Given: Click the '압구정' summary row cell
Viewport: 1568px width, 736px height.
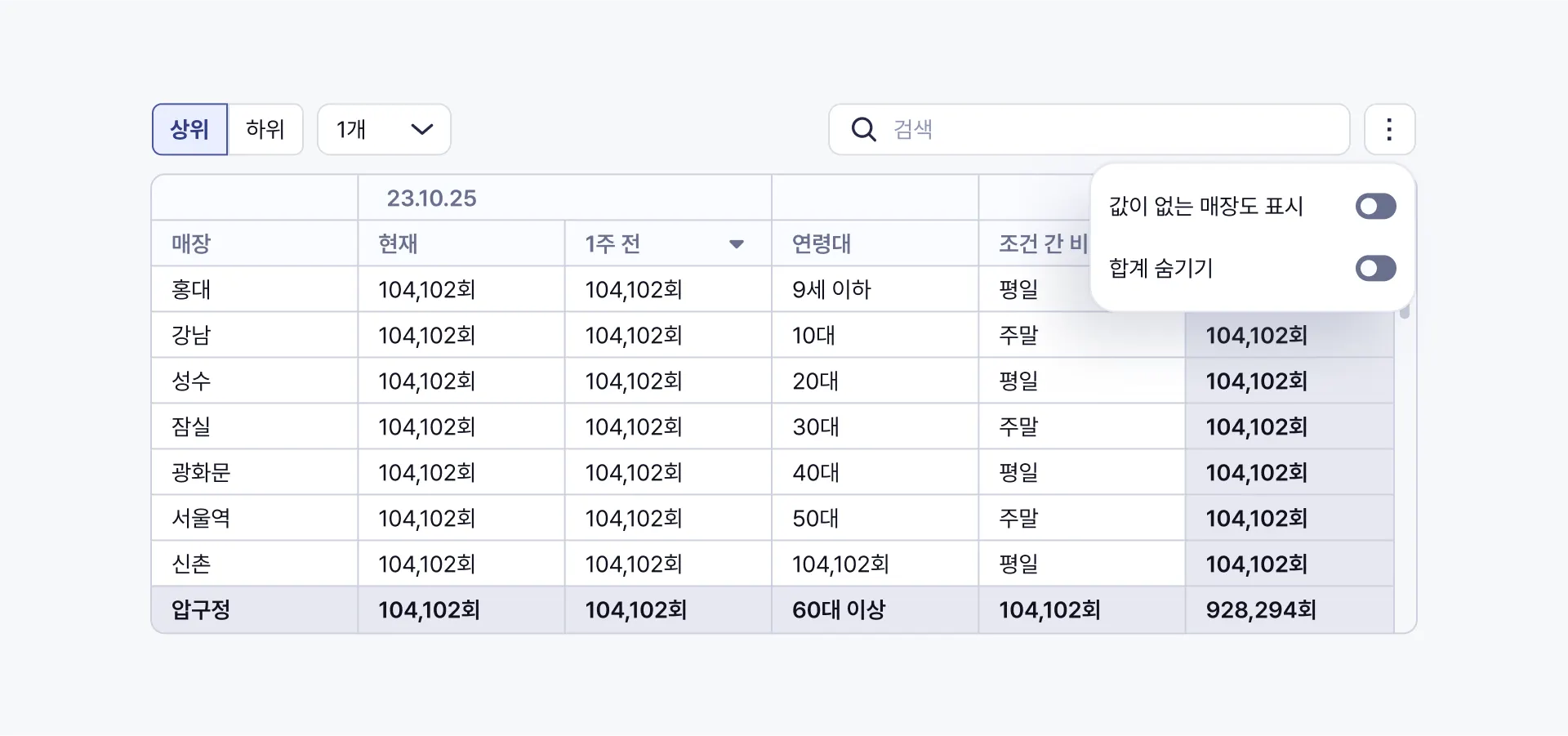Looking at the screenshot, I should (x=201, y=609).
